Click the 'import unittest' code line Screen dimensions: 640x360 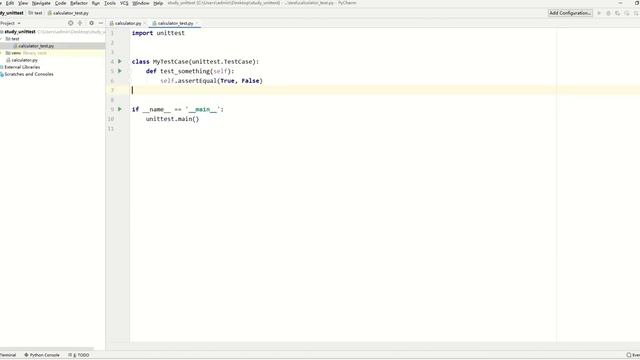tap(158, 33)
